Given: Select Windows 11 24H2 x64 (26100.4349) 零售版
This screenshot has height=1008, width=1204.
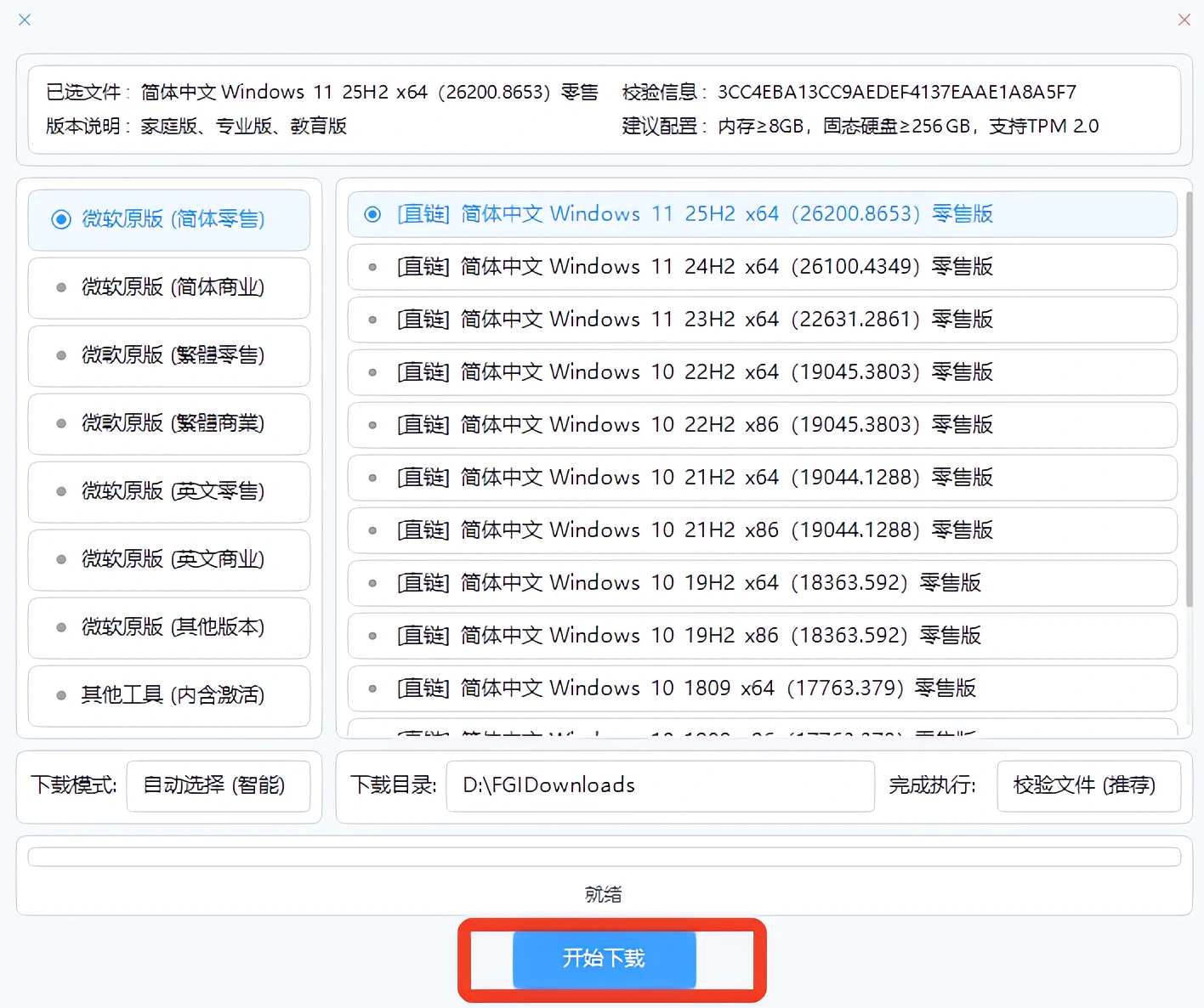Looking at the screenshot, I should pyautogui.click(x=762, y=267).
